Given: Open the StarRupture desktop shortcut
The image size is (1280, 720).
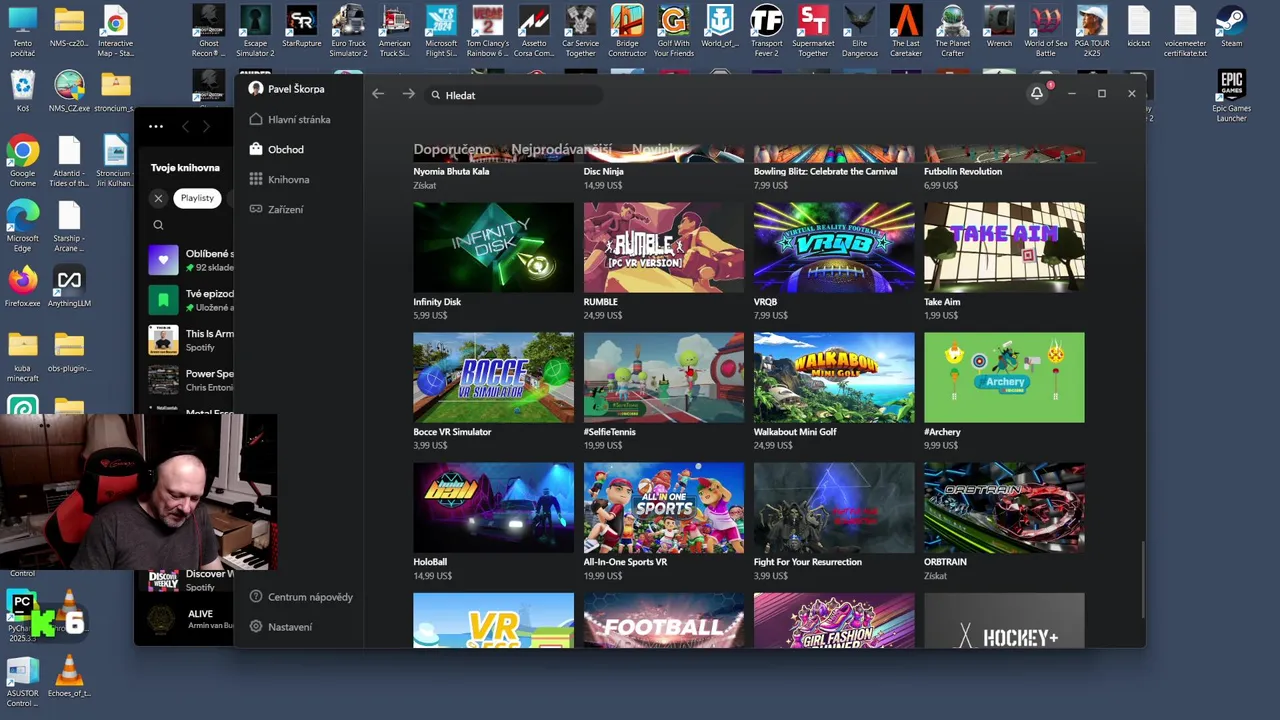Looking at the screenshot, I should click(x=301, y=26).
